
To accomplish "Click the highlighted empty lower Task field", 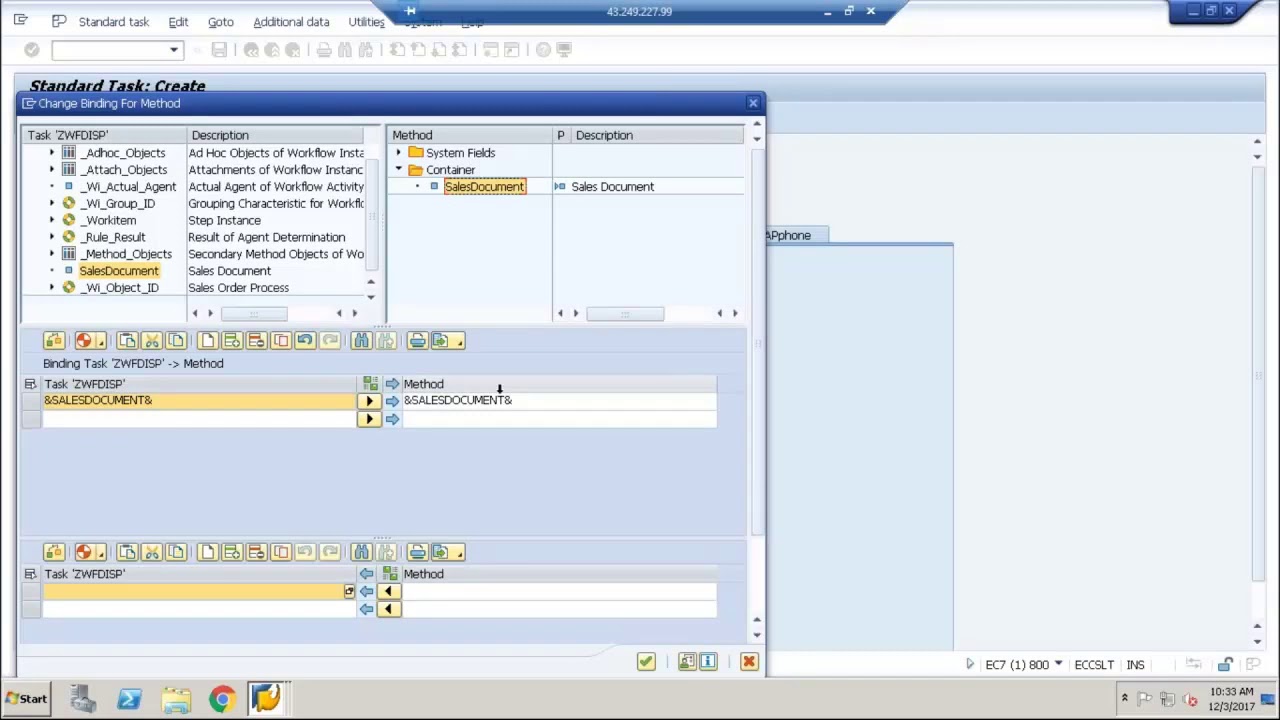I will 198,591.
